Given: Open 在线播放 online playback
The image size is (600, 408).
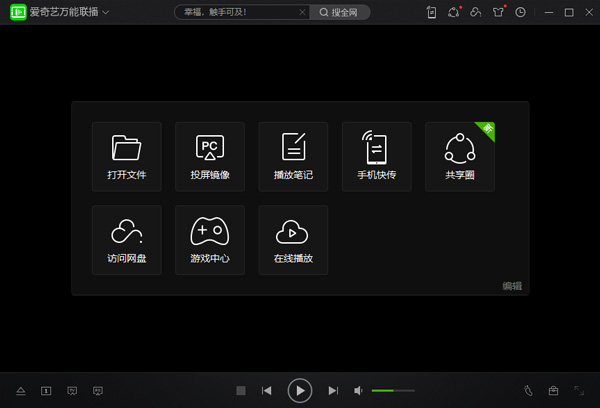Looking at the screenshot, I should click(x=293, y=240).
